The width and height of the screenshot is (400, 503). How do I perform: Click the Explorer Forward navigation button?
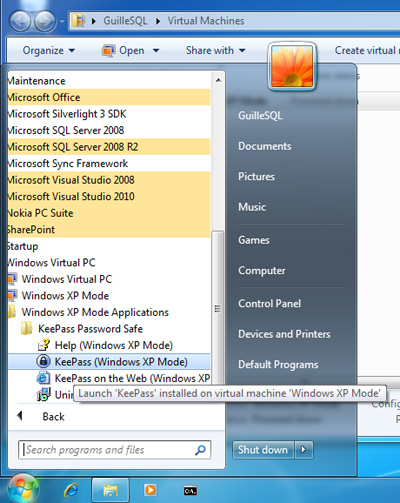[x=45, y=21]
